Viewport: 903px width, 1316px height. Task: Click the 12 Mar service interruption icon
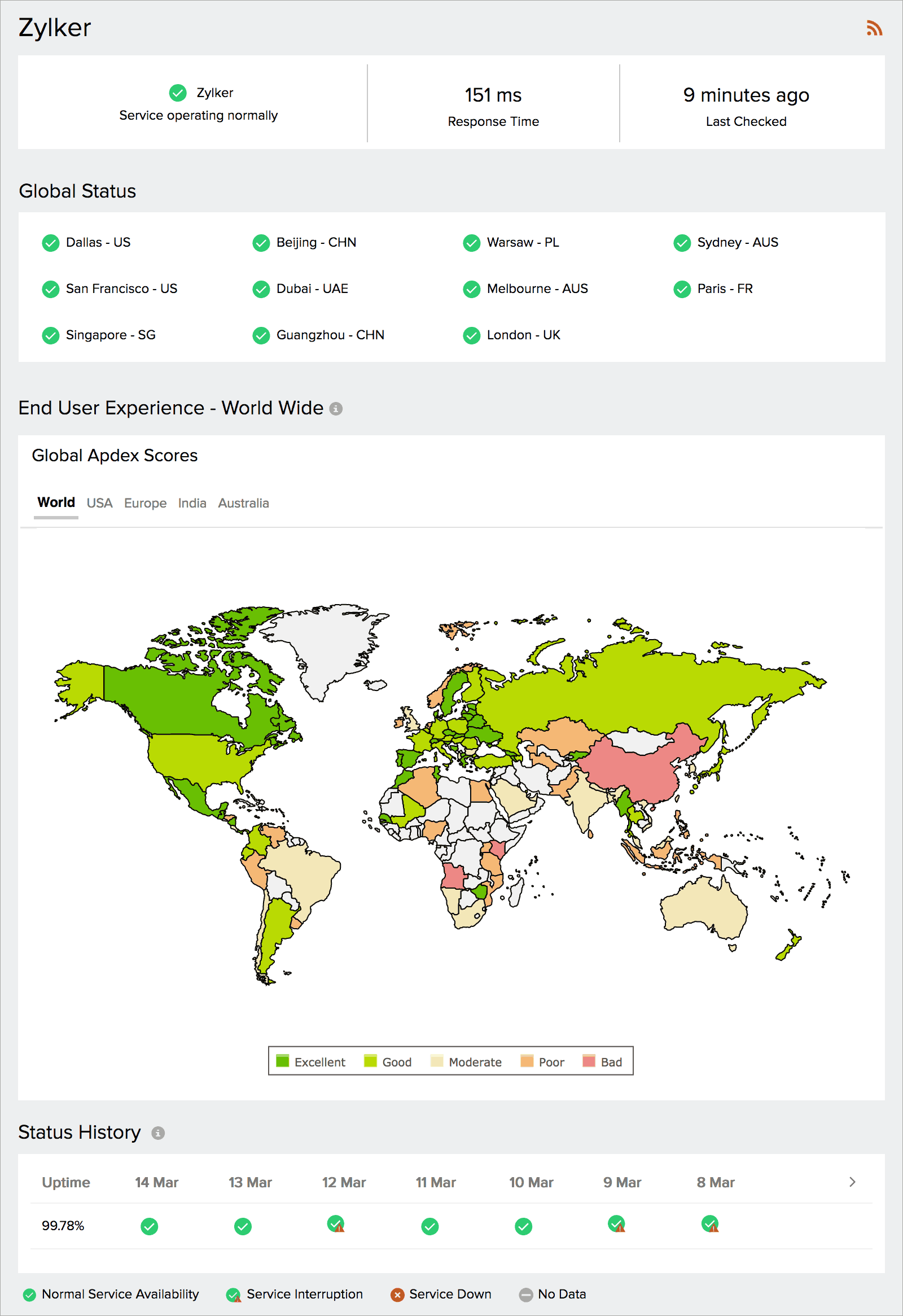pos(336,1225)
